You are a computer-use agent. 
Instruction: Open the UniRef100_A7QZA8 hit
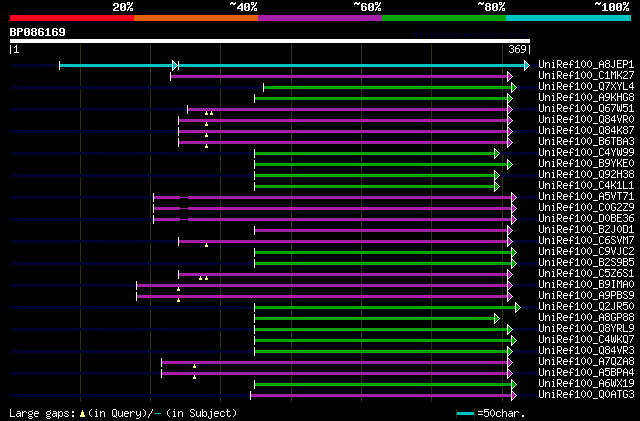pos(586,362)
